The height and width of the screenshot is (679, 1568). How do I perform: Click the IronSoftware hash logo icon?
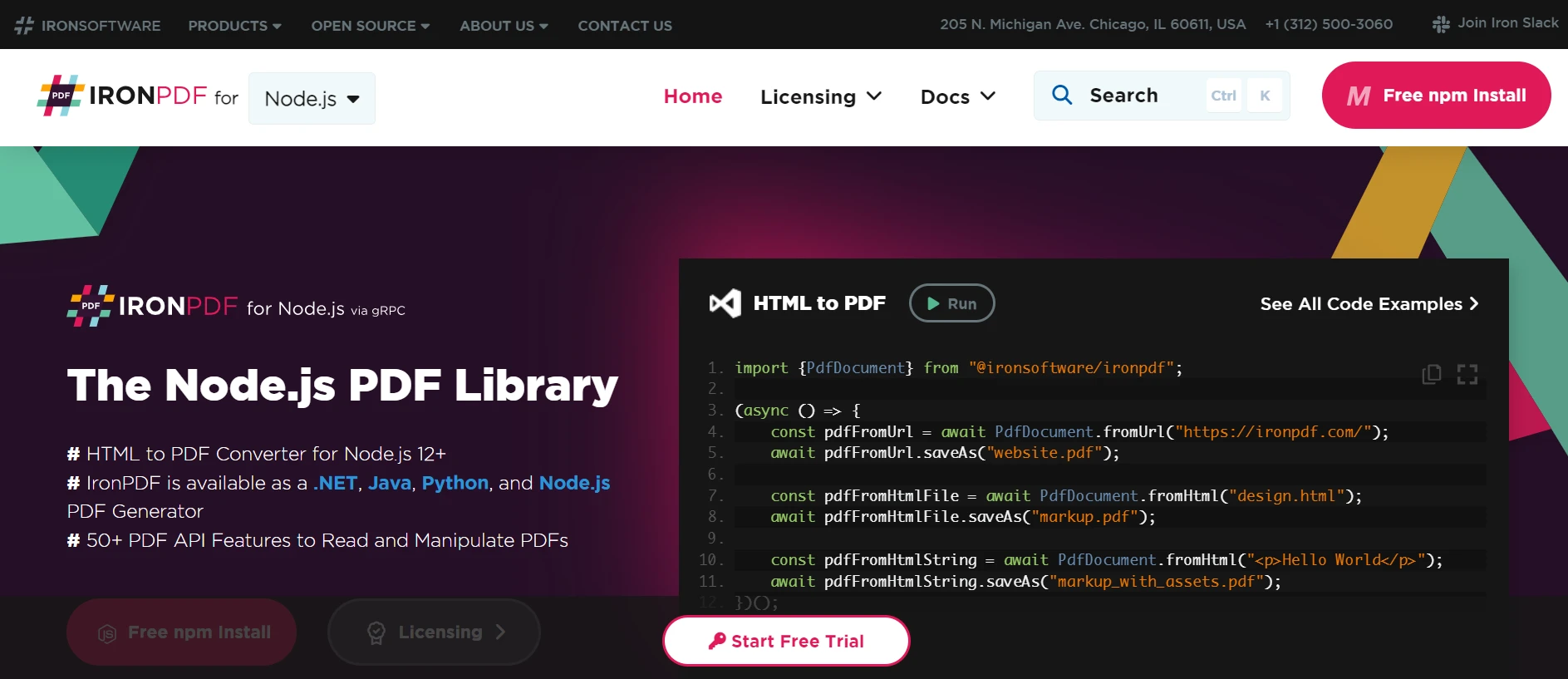(24, 26)
